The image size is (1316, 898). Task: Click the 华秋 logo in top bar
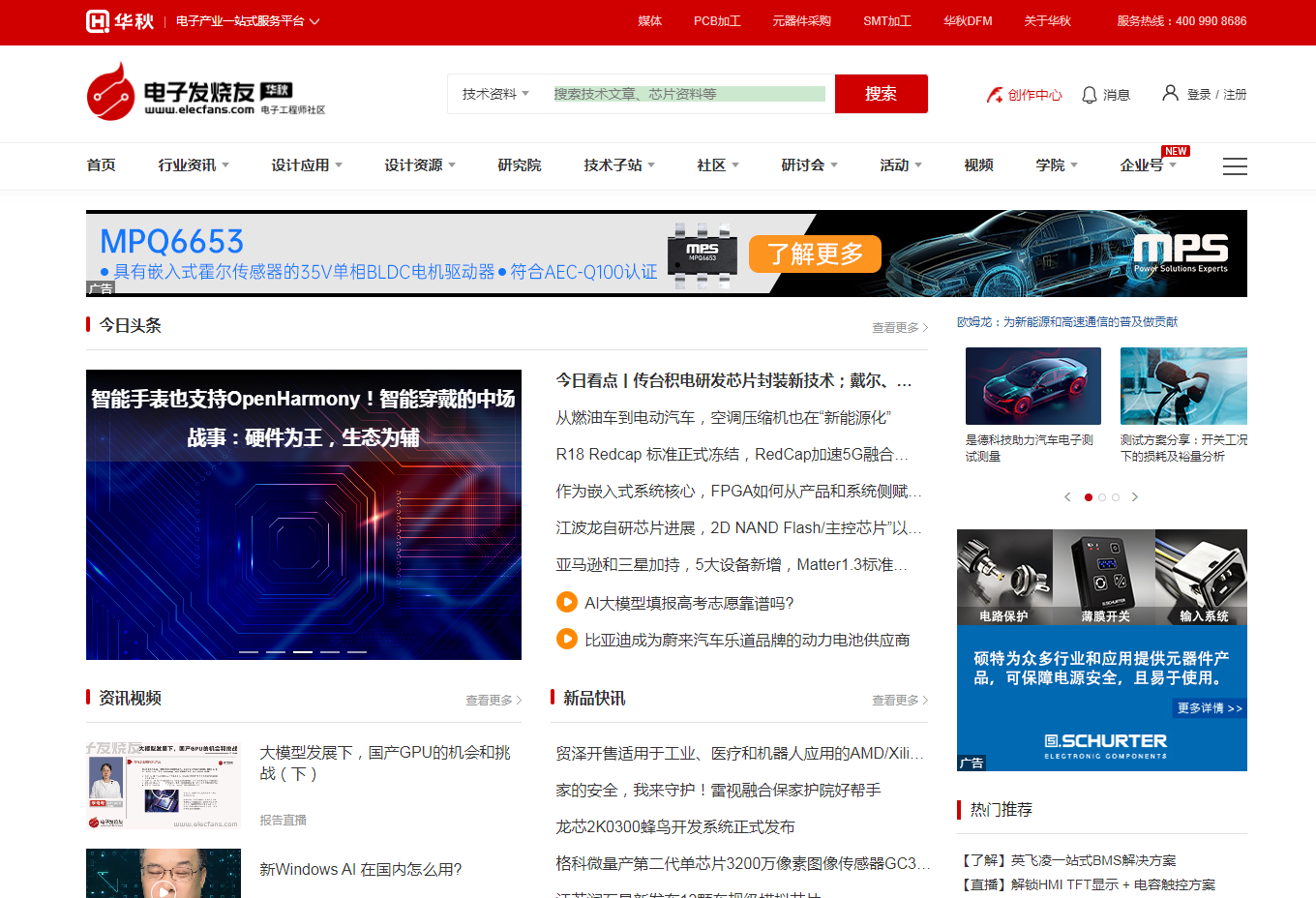coord(120,20)
